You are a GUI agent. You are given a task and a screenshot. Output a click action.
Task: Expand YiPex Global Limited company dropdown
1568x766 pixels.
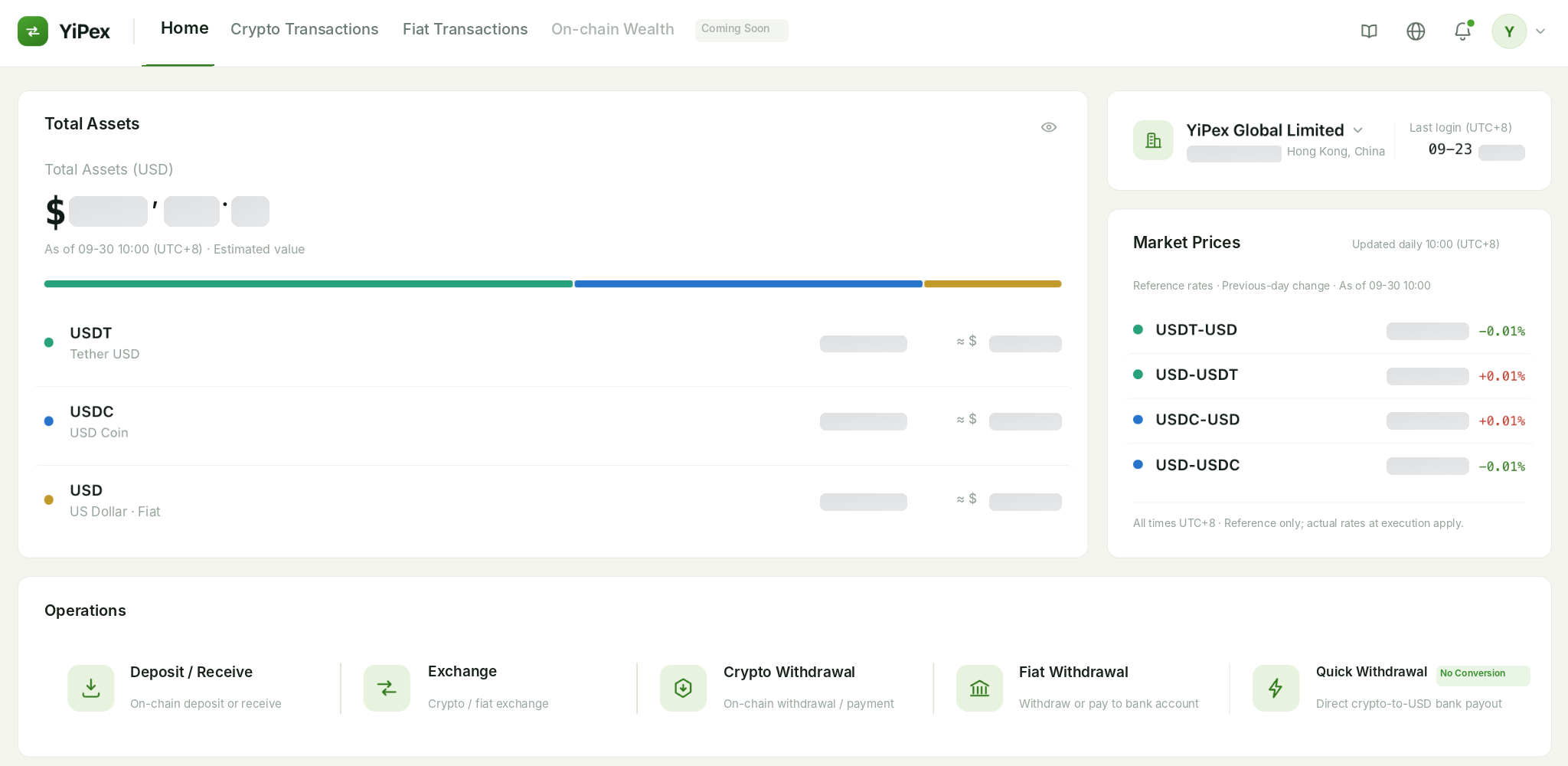pos(1357,130)
